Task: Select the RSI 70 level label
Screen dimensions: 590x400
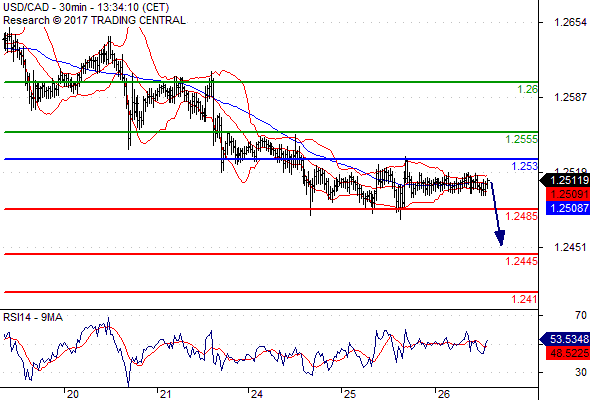Action: coord(581,315)
